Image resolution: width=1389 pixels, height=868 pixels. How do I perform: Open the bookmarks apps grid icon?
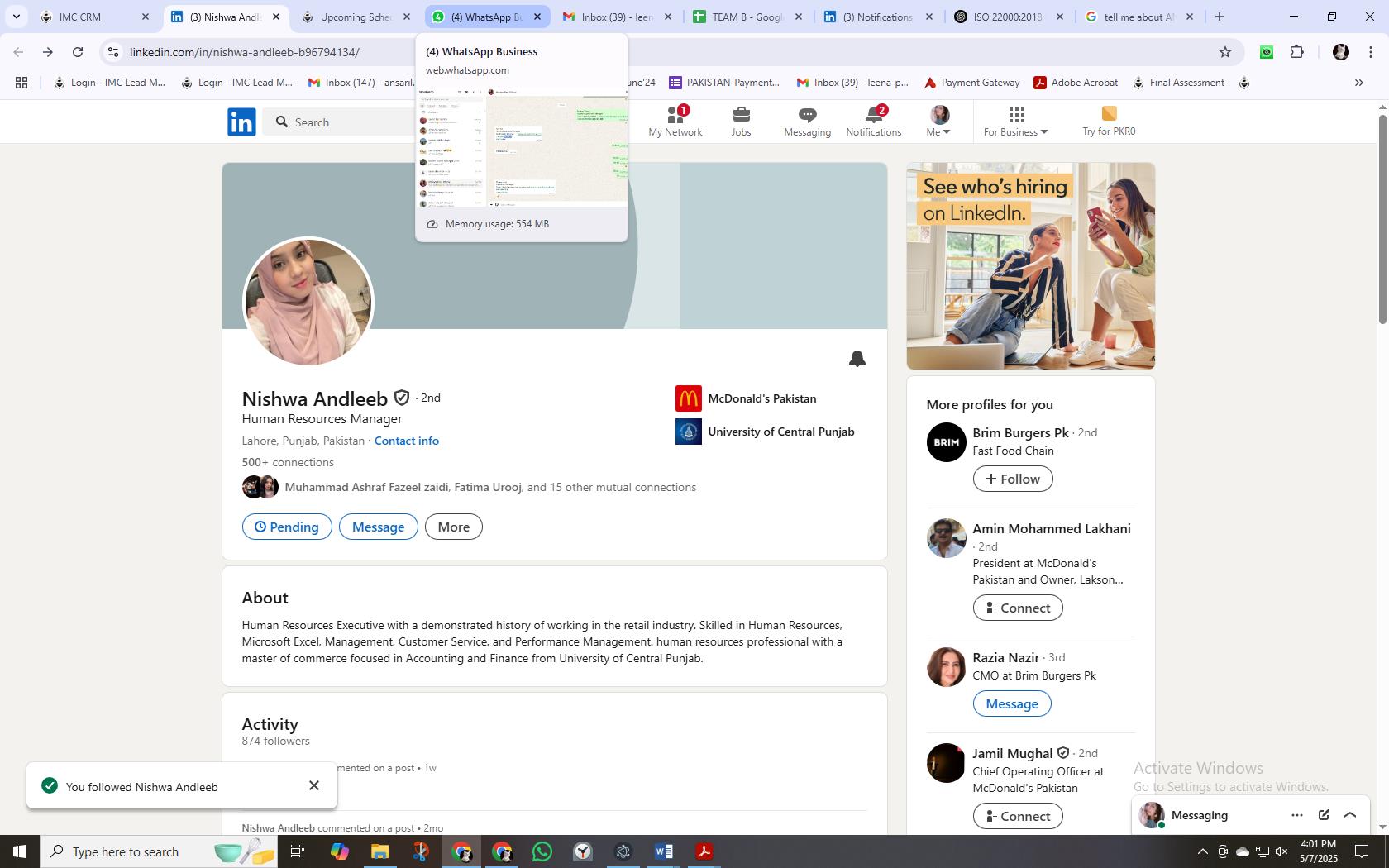coord(21,83)
